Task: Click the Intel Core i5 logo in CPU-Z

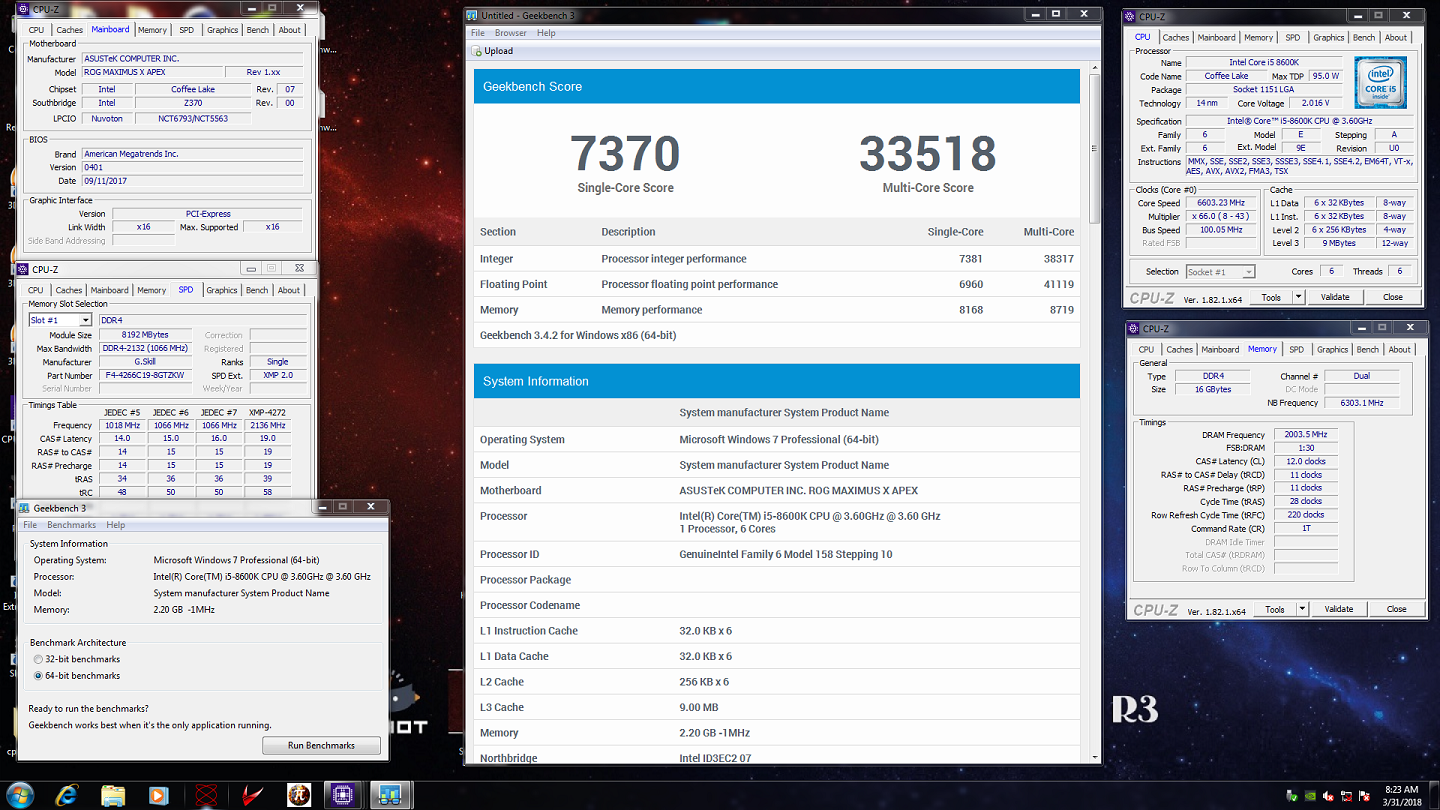Action: pyautogui.click(x=1381, y=82)
